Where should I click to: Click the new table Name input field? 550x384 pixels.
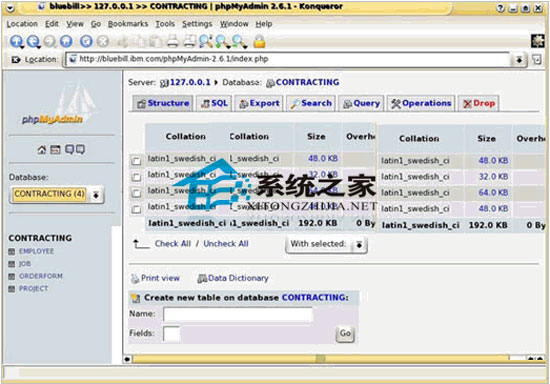click(237, 314)
